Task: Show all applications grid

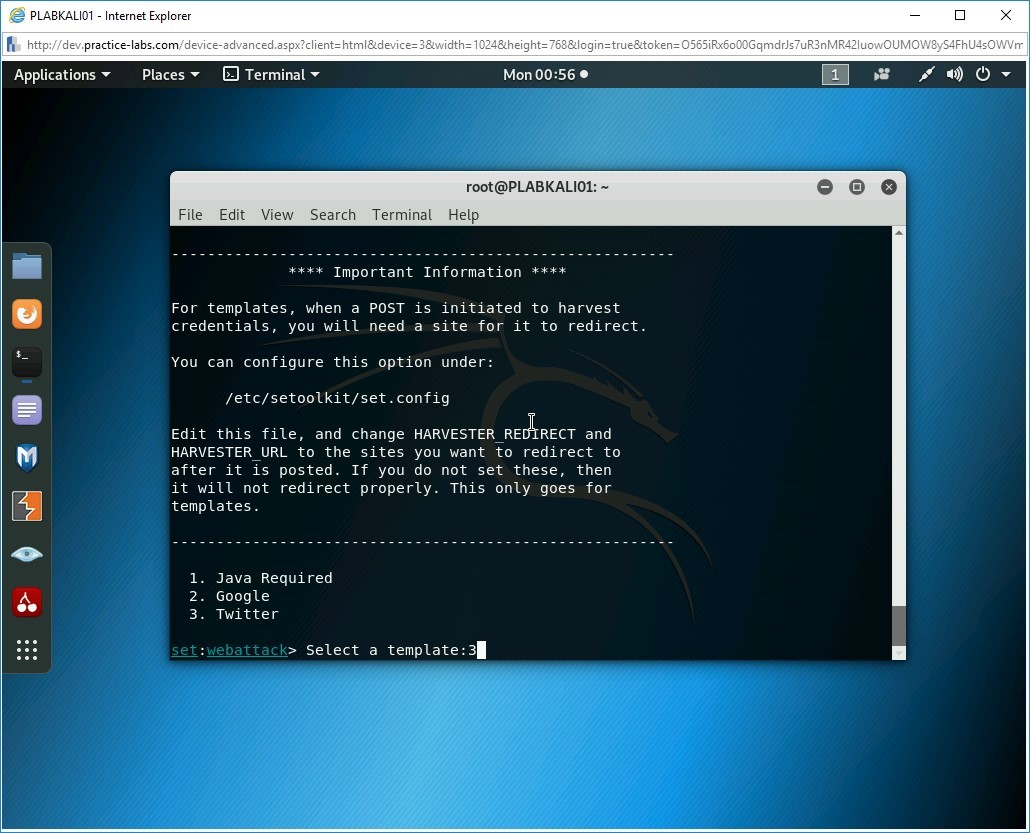Action: pyautogui.click(x=27, y=650)
